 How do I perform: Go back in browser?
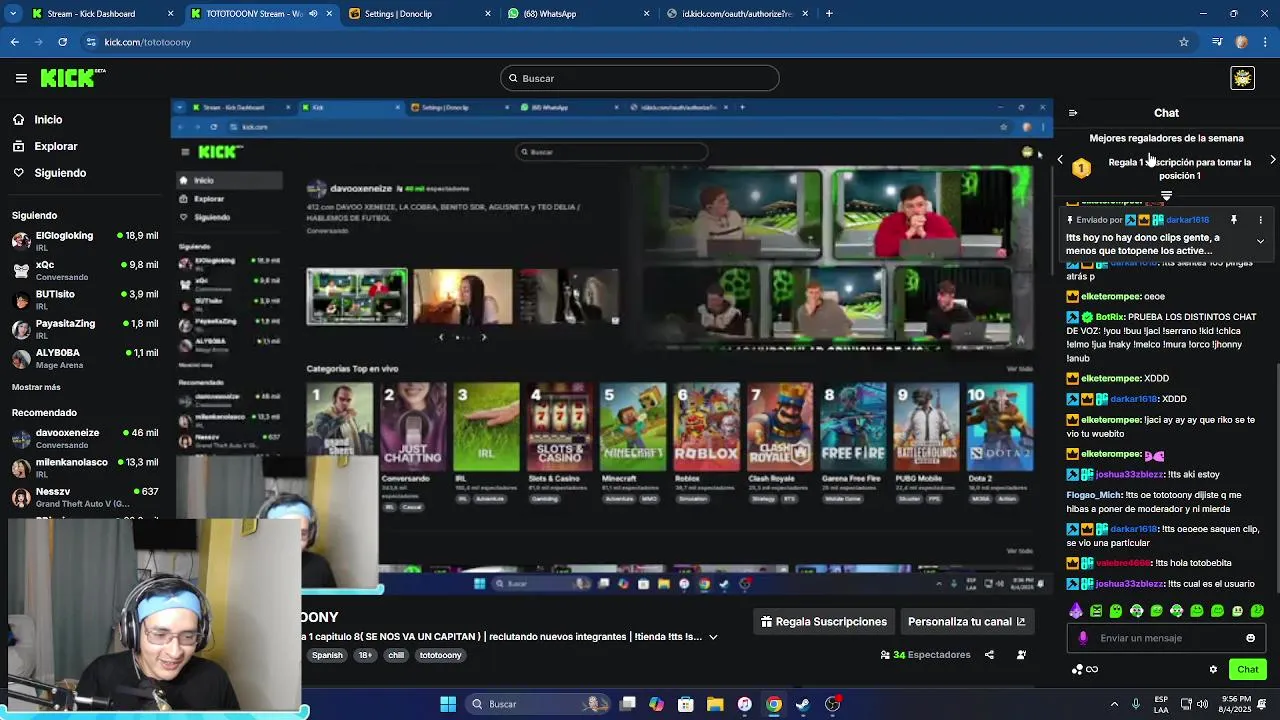click(x=14, y=42)
